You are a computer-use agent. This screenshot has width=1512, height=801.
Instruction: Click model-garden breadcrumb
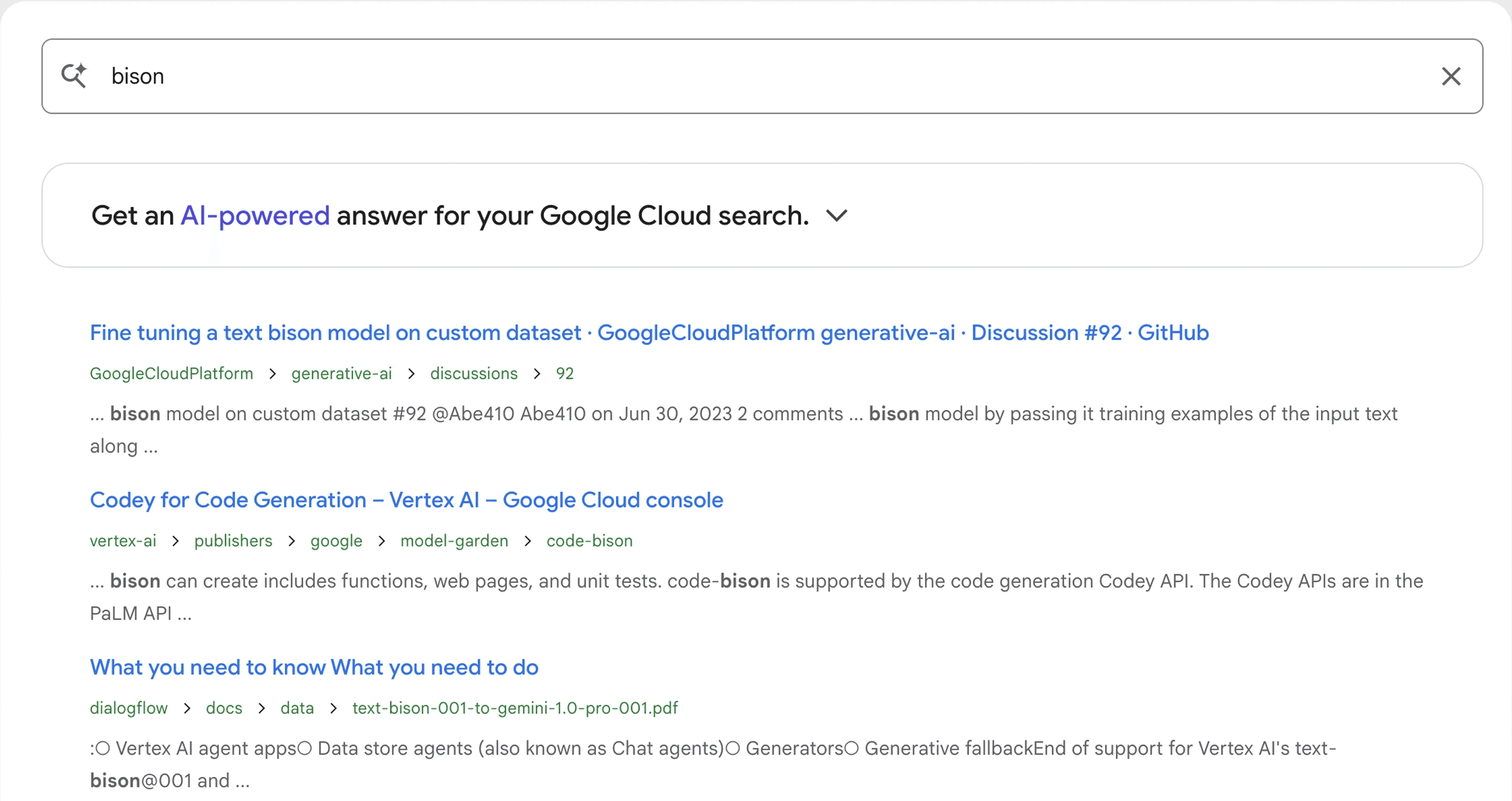coord(454,541)
